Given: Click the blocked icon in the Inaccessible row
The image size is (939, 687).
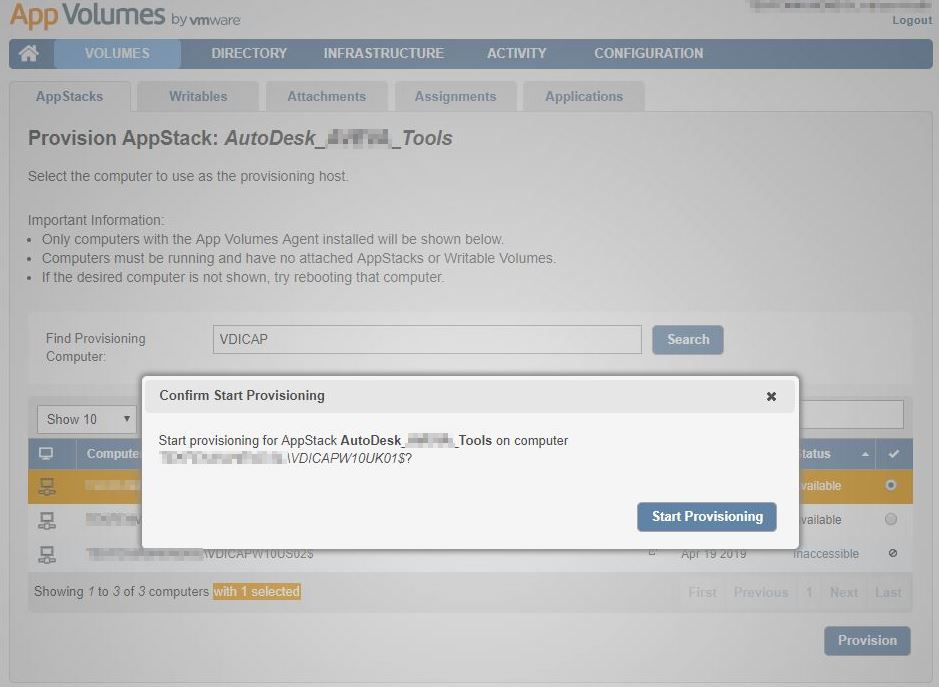Looking at the screenshot, I should pyautogui.click(x=892, y=553).
